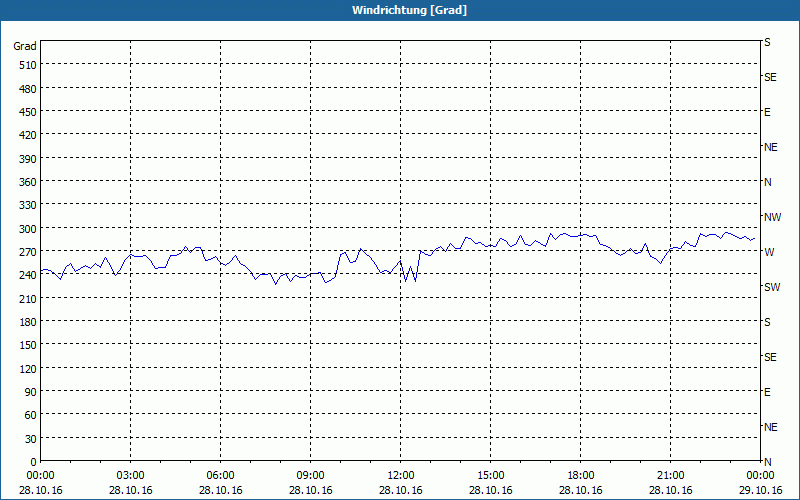
Task: Select the 450 y-axis tick label
Action: tap(28, 112)
